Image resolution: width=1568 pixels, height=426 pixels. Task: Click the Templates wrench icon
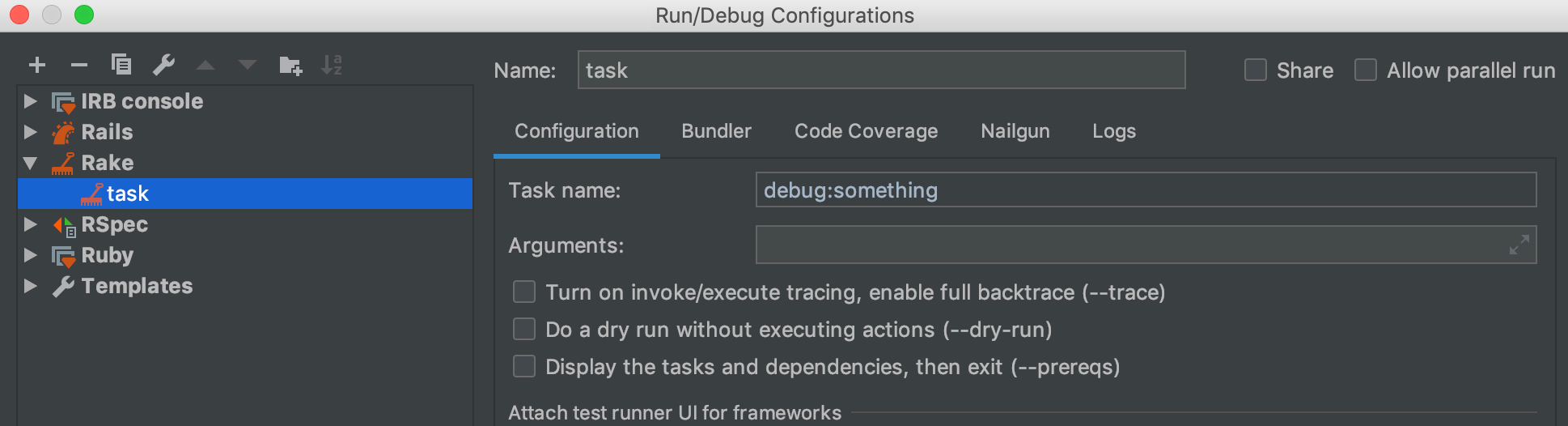click(x=63, y=287)
